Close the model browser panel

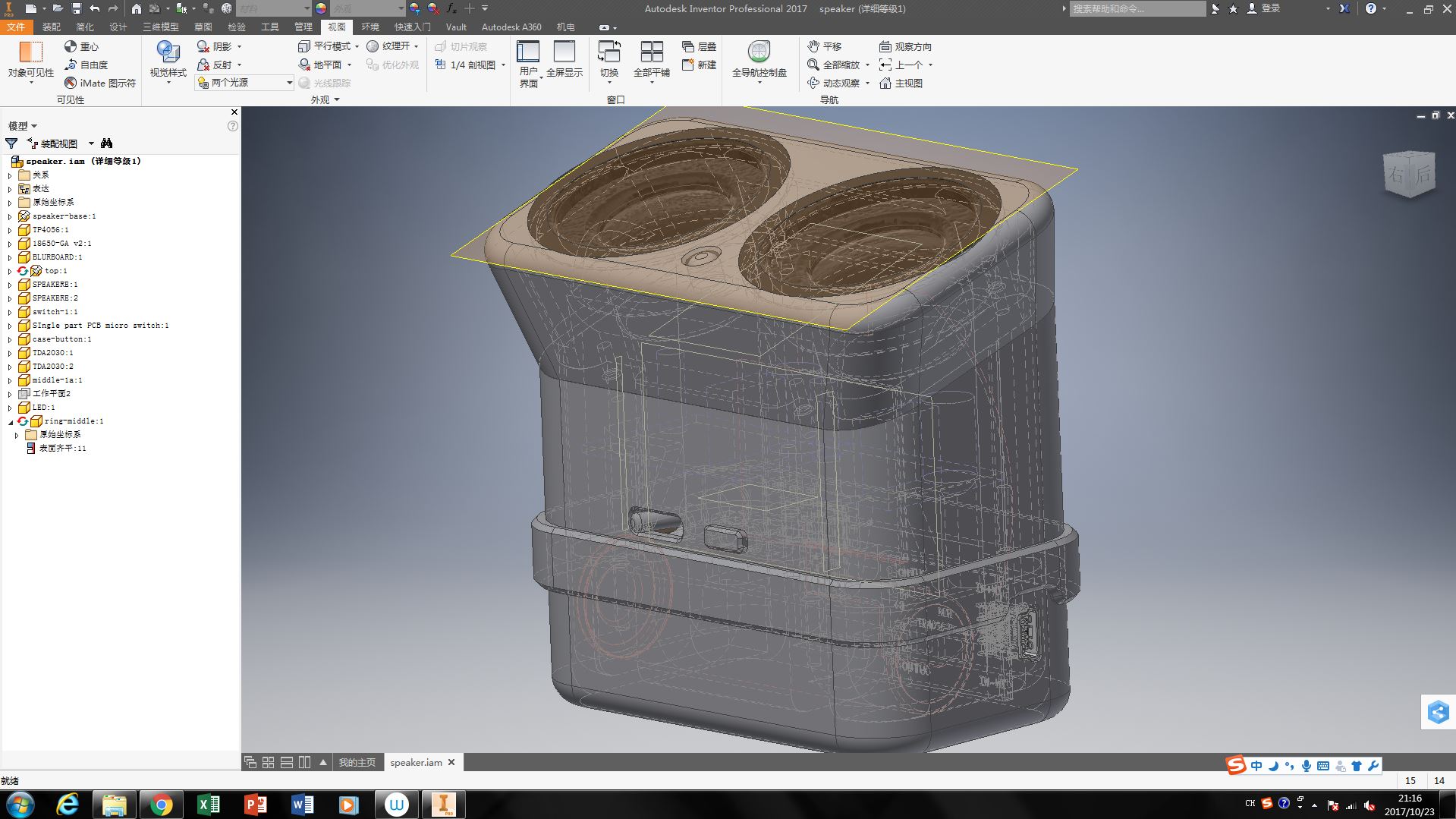click(234, 112)
